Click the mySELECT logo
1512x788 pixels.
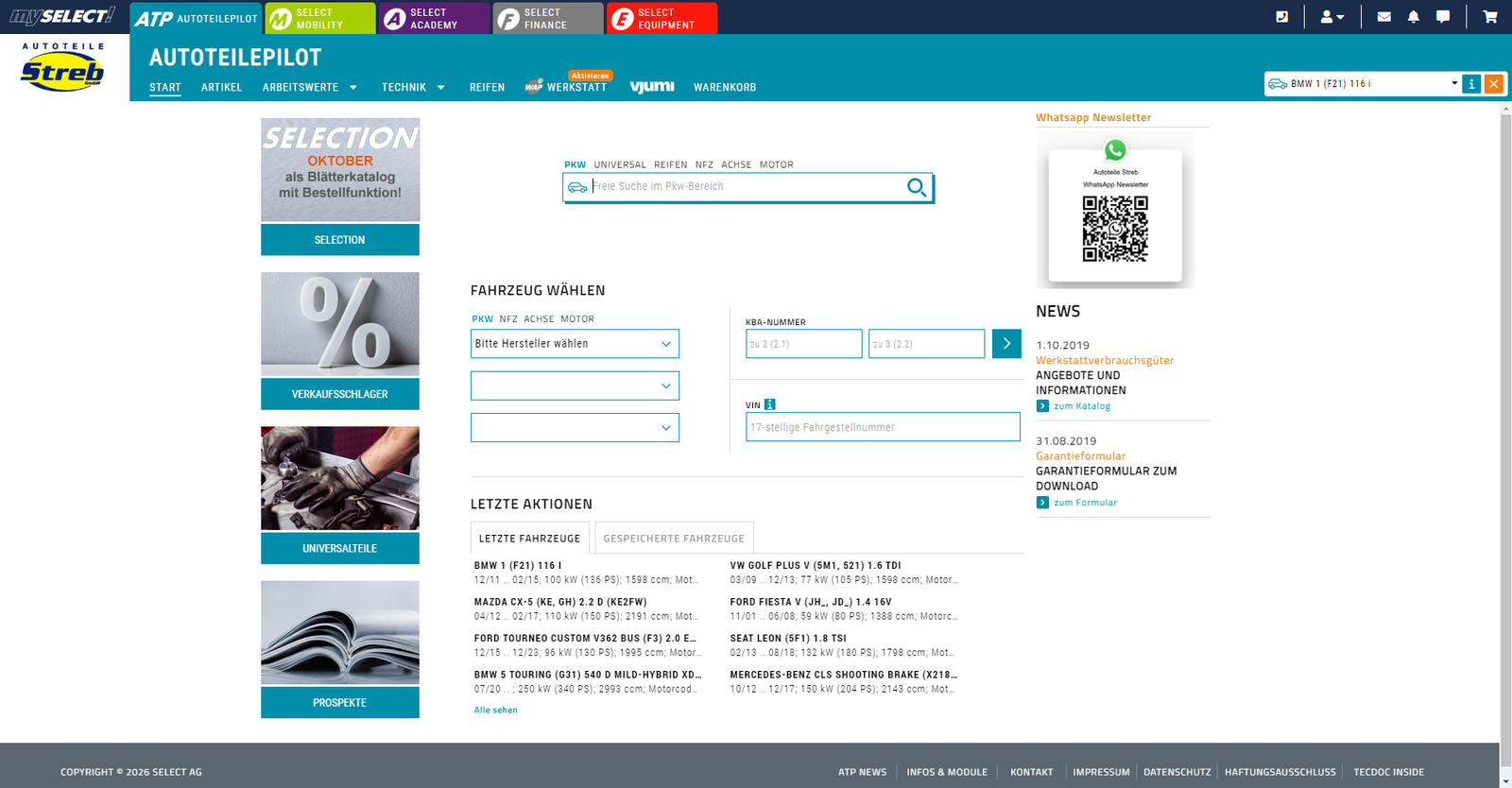coord(61,16)
